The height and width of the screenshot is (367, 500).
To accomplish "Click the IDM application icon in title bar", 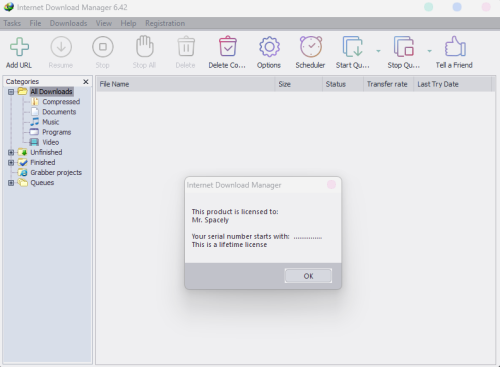I will click(x=9, y=7).
